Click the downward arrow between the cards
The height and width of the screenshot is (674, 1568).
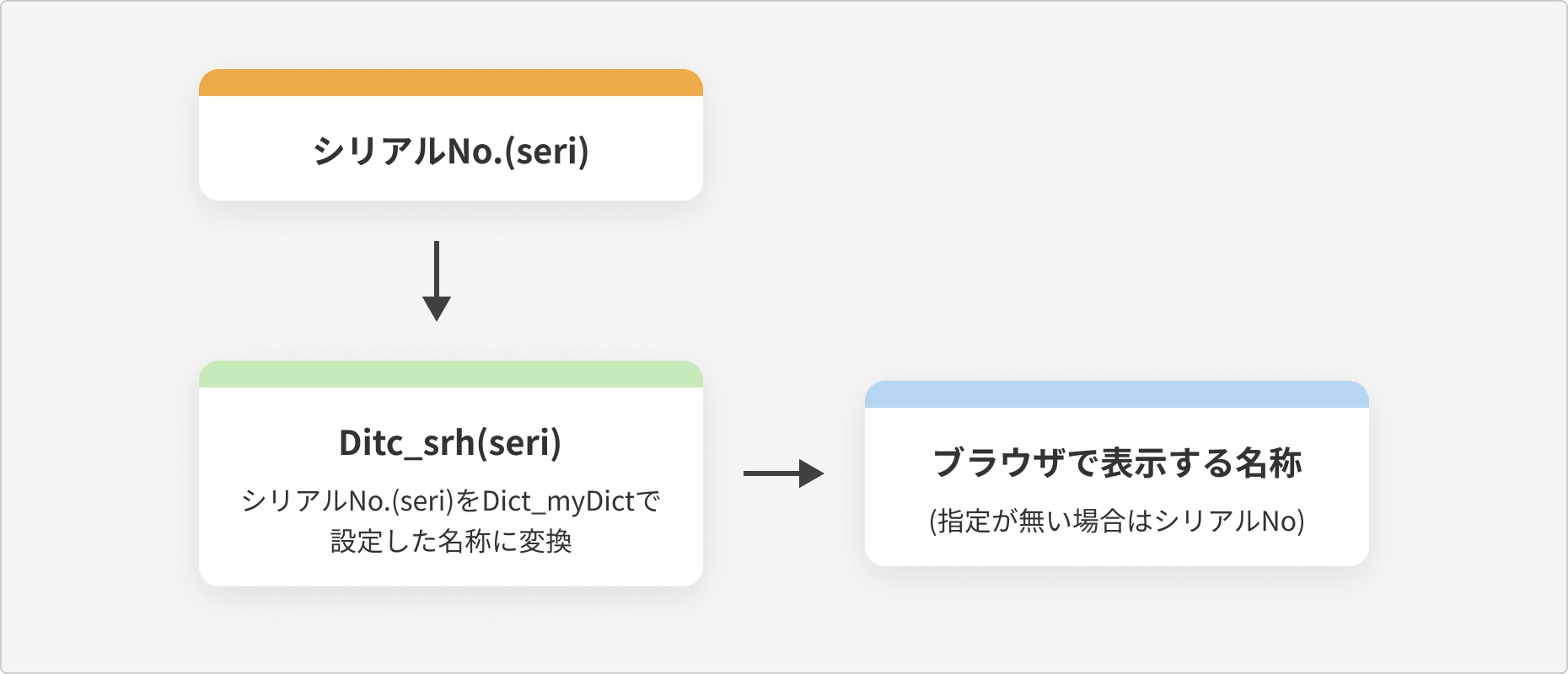point(437,281)
